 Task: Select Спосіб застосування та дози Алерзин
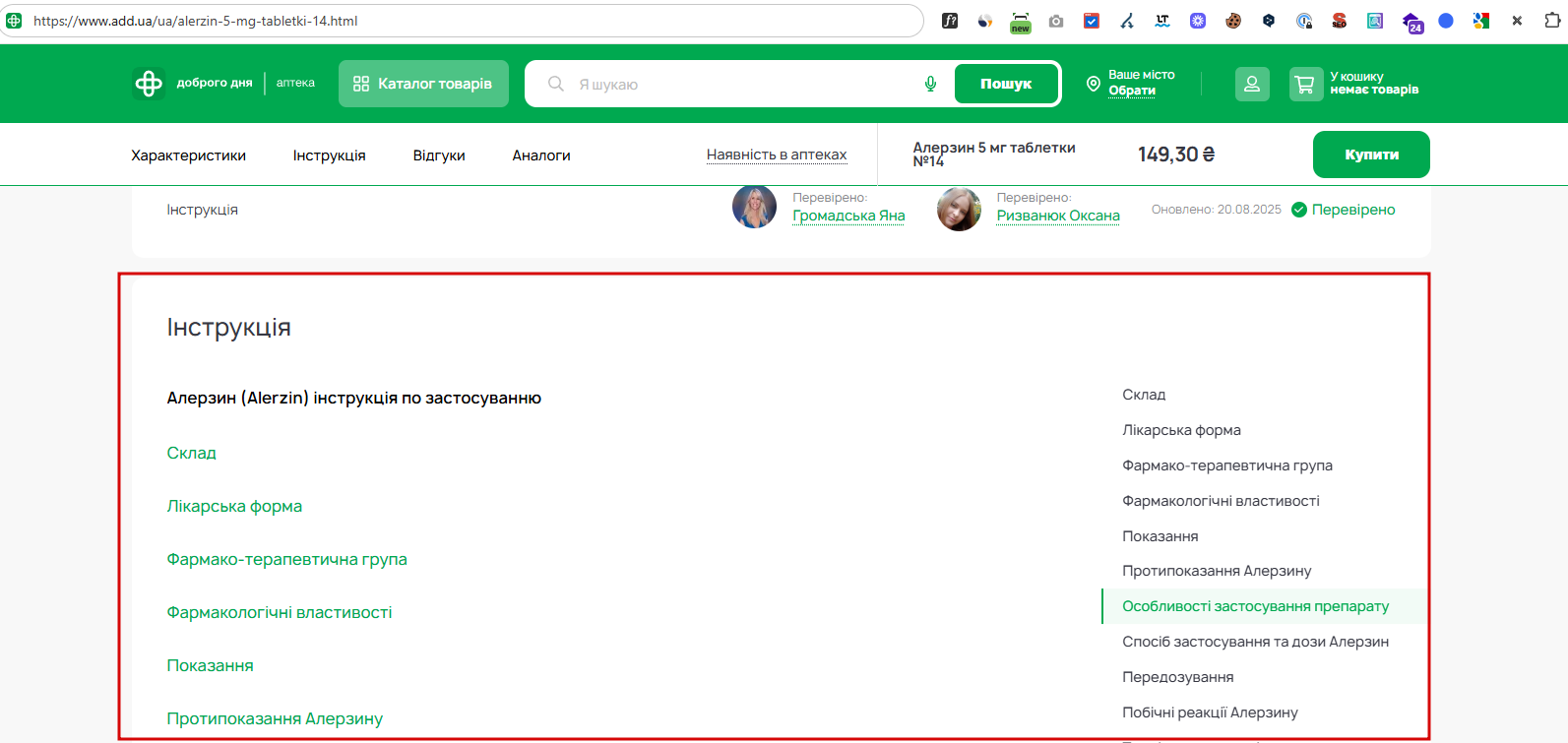tap(1256, 642)
